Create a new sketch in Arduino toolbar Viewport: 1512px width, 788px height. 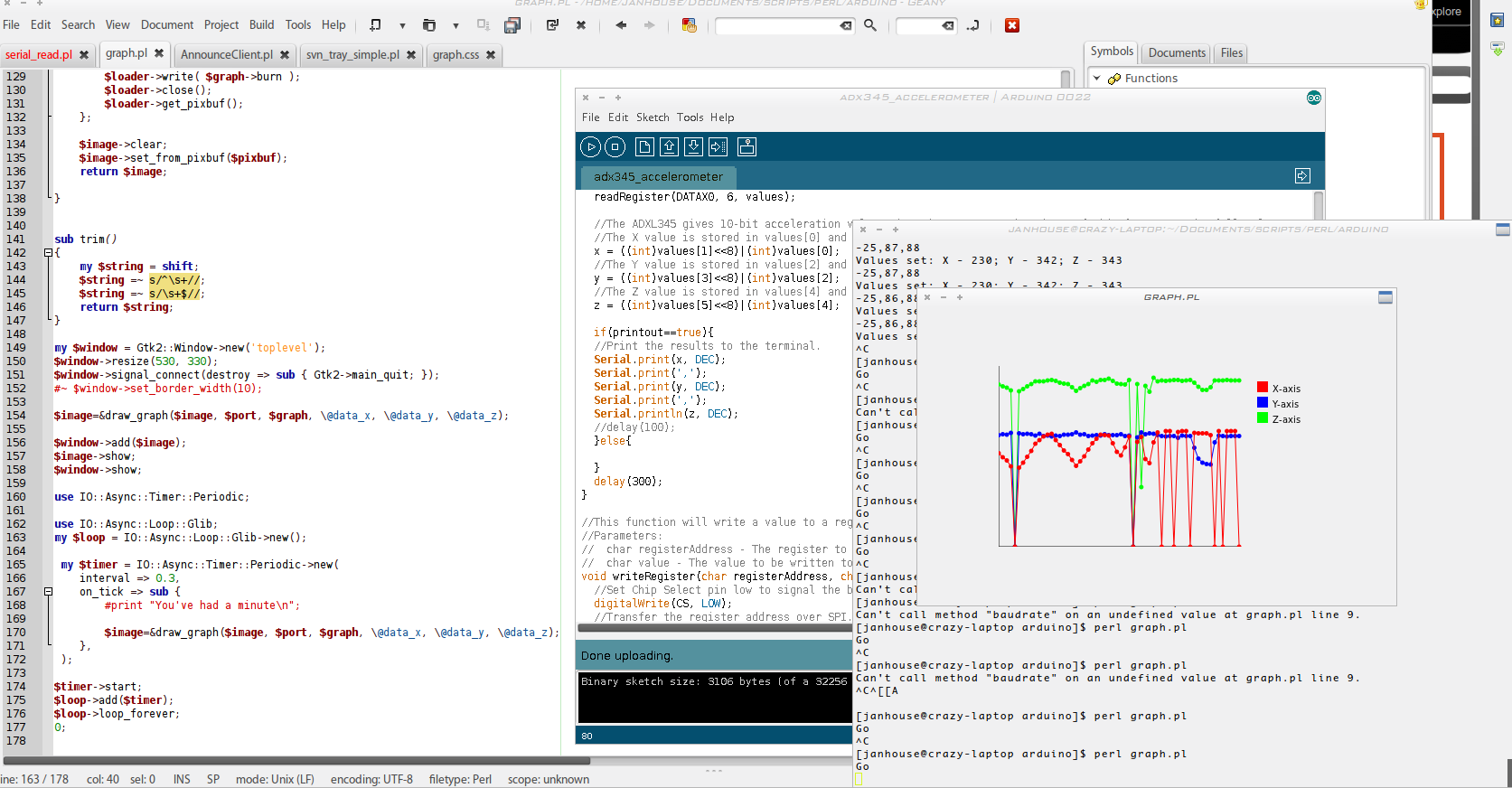coord(644,146)
